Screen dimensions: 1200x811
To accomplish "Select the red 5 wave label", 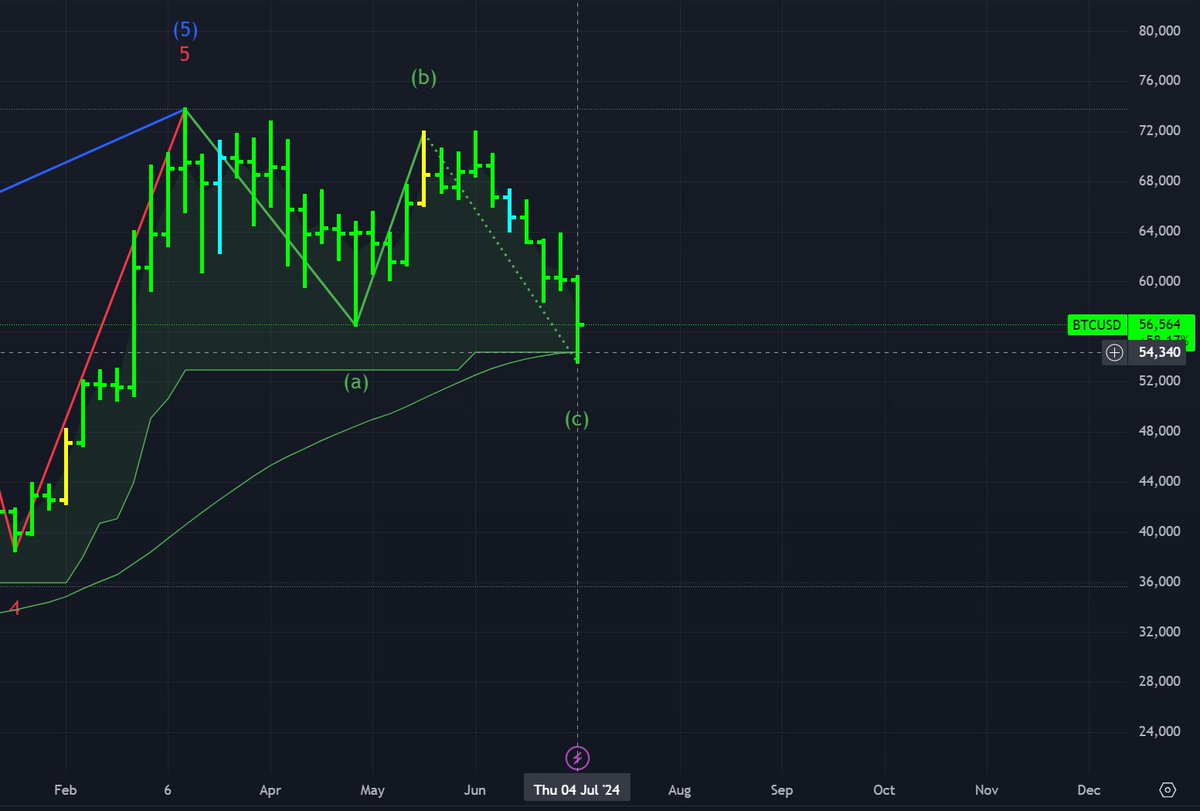I will click(185, 54).
